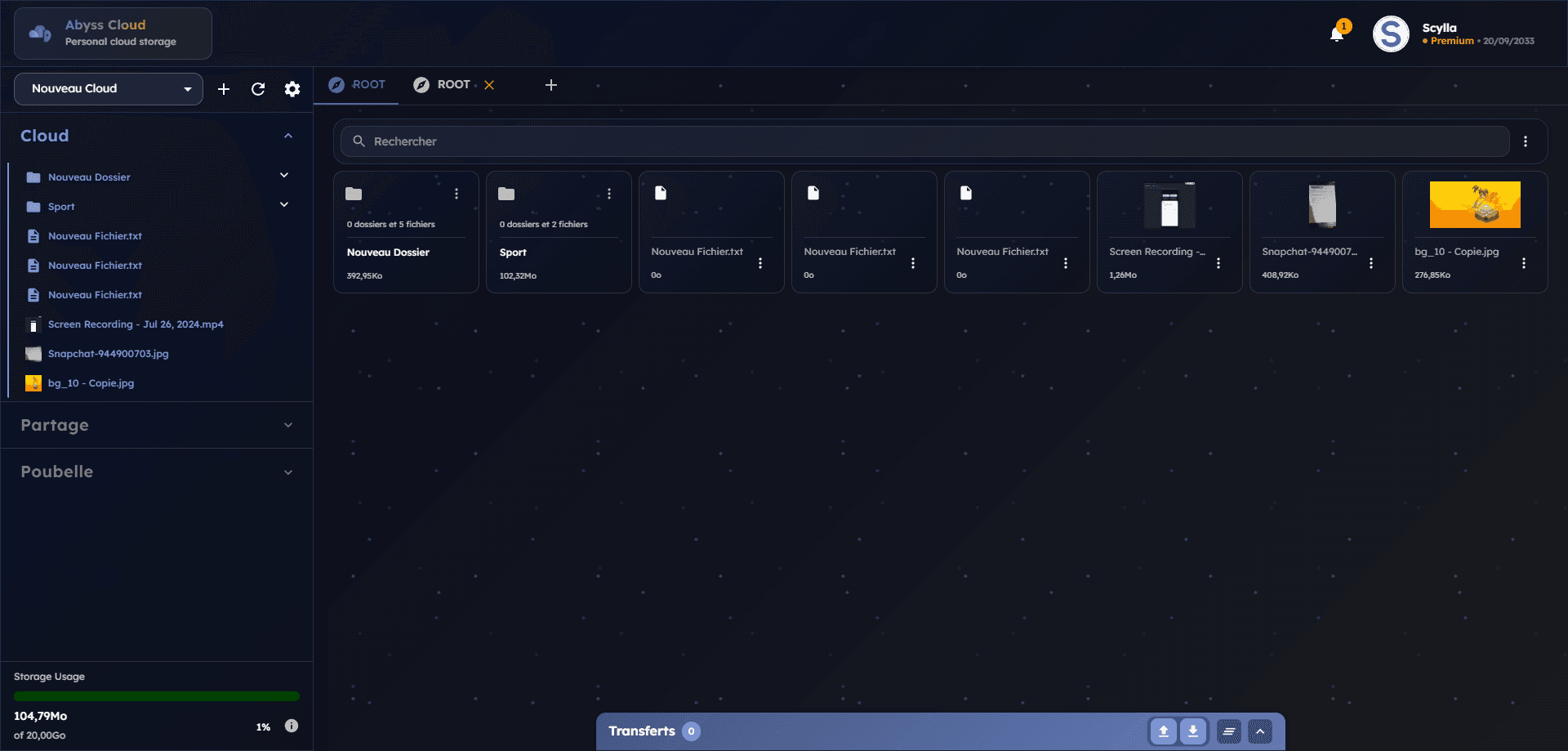Select Screen Recording mp4 in sidebar
Image resolution: width=1568 pixels, height=751 pixels.
click(x=136, y=324)
